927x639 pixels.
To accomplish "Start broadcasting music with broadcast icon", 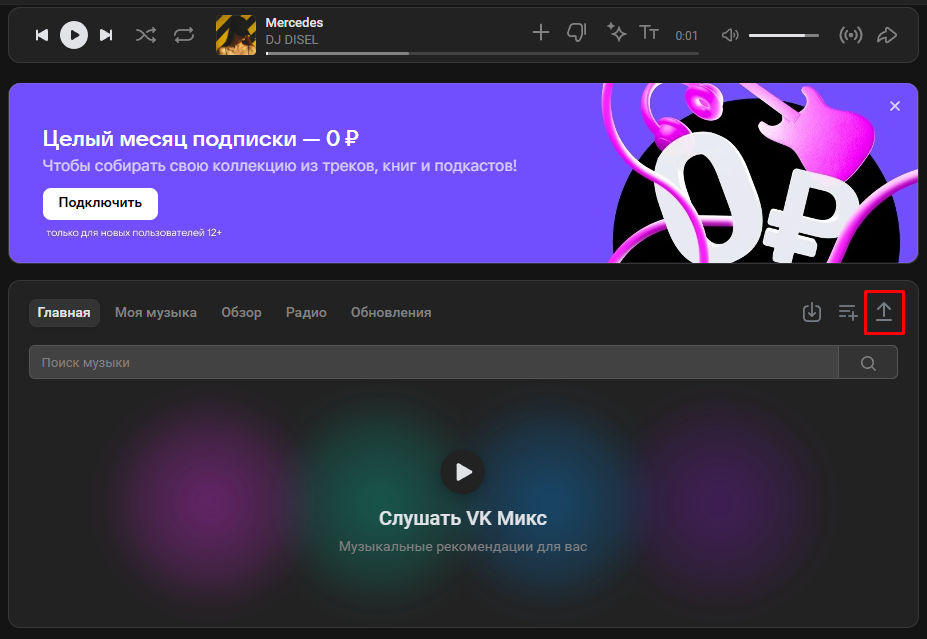I will pyautogui.click(x=851, y=35).
